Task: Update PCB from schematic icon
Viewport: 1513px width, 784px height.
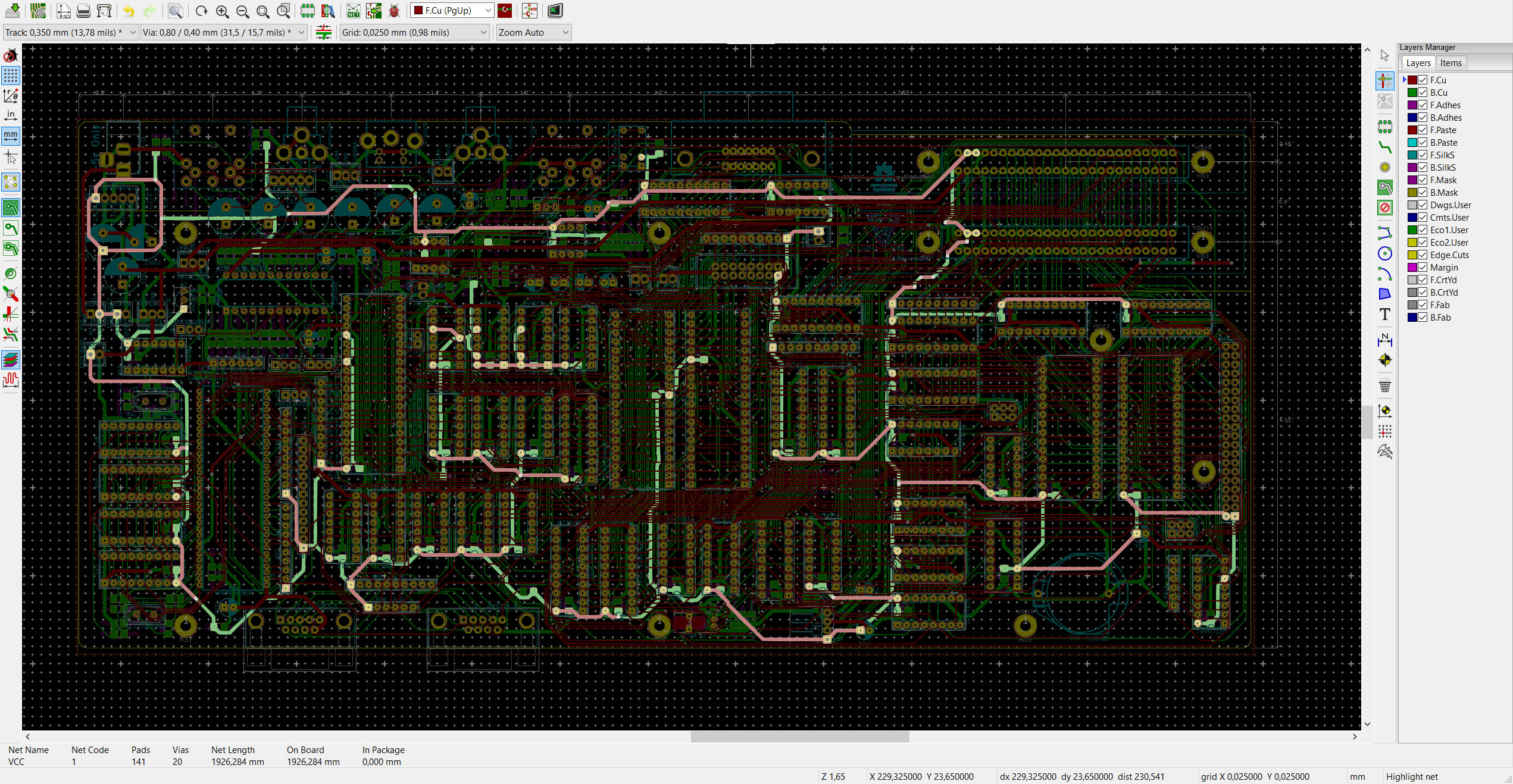Action: click(374, 11)
